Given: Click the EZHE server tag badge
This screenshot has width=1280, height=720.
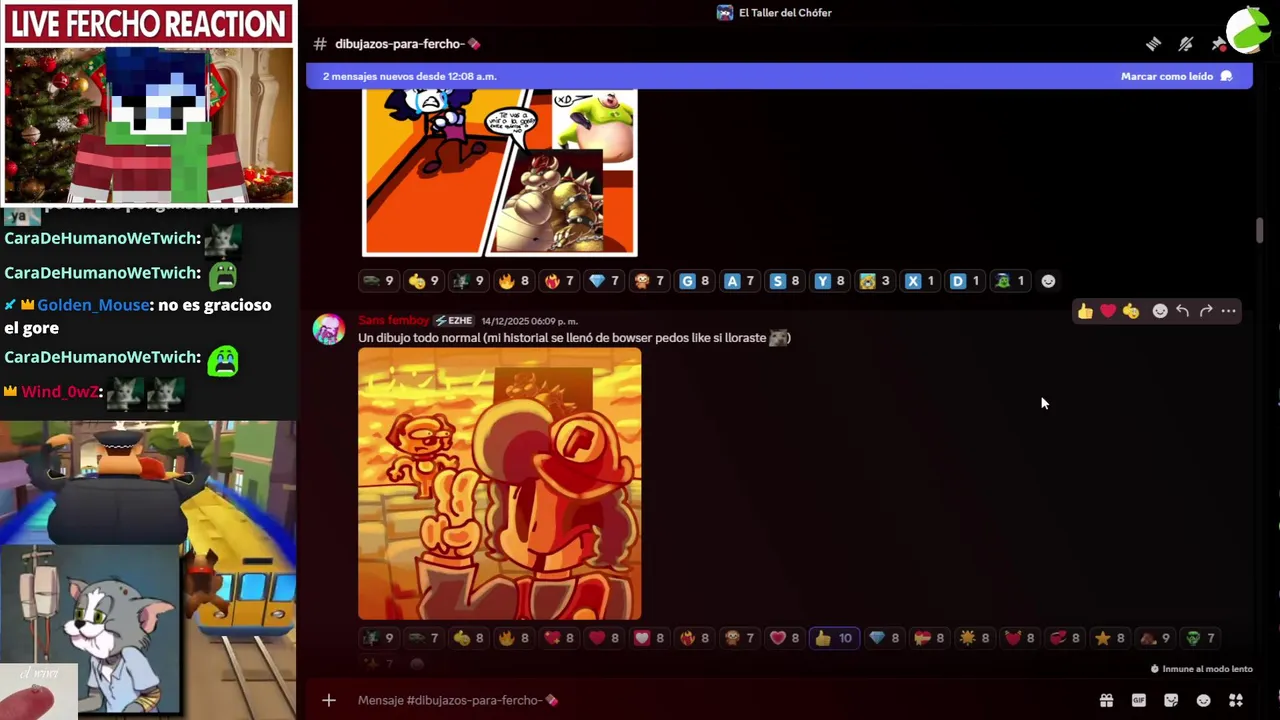Looking at the screenshot, I should coord(454,321).
